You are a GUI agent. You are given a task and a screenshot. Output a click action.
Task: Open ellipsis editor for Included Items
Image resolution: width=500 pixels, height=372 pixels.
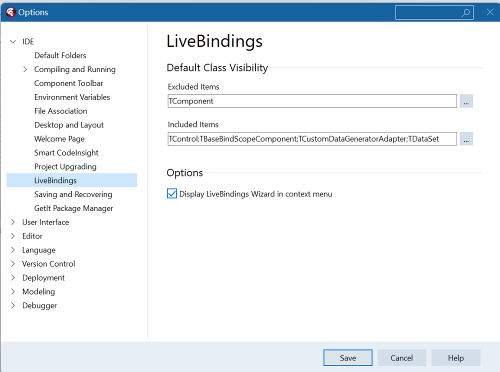click(x=466, y=139)
